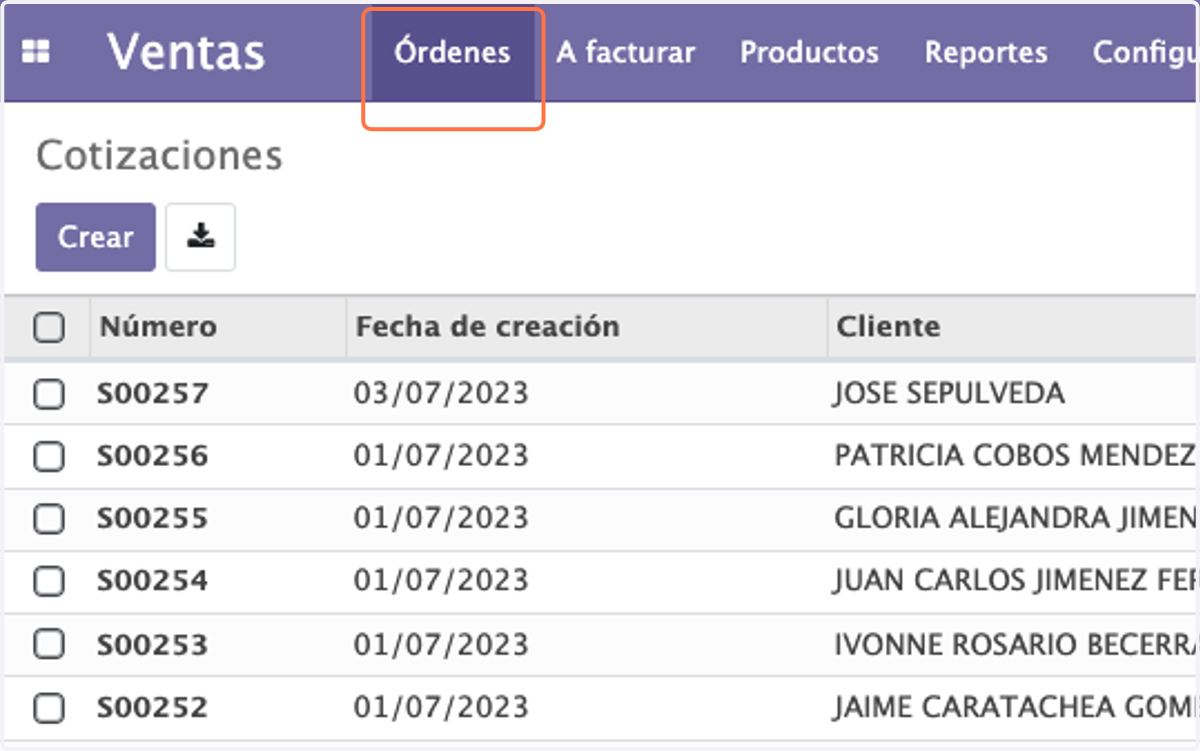Open the JOSE SEPULVEDA quotation row

[x=602, y=394]
